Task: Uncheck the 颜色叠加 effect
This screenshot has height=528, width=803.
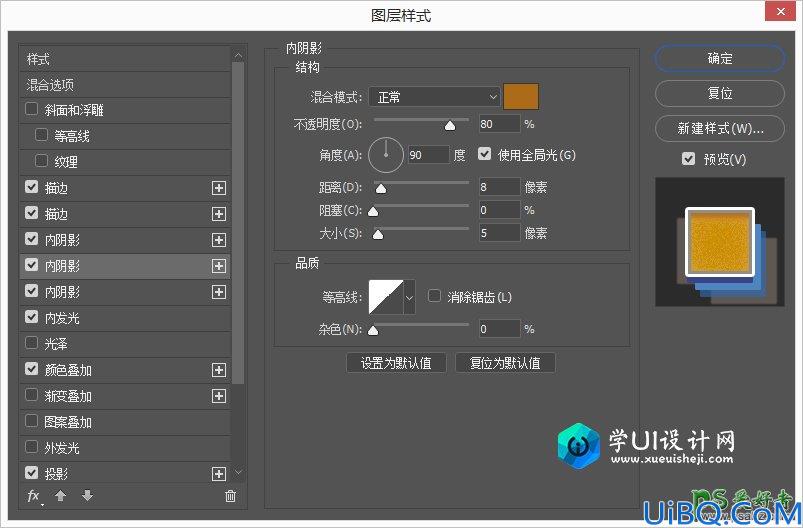Action: click(32, 369)
